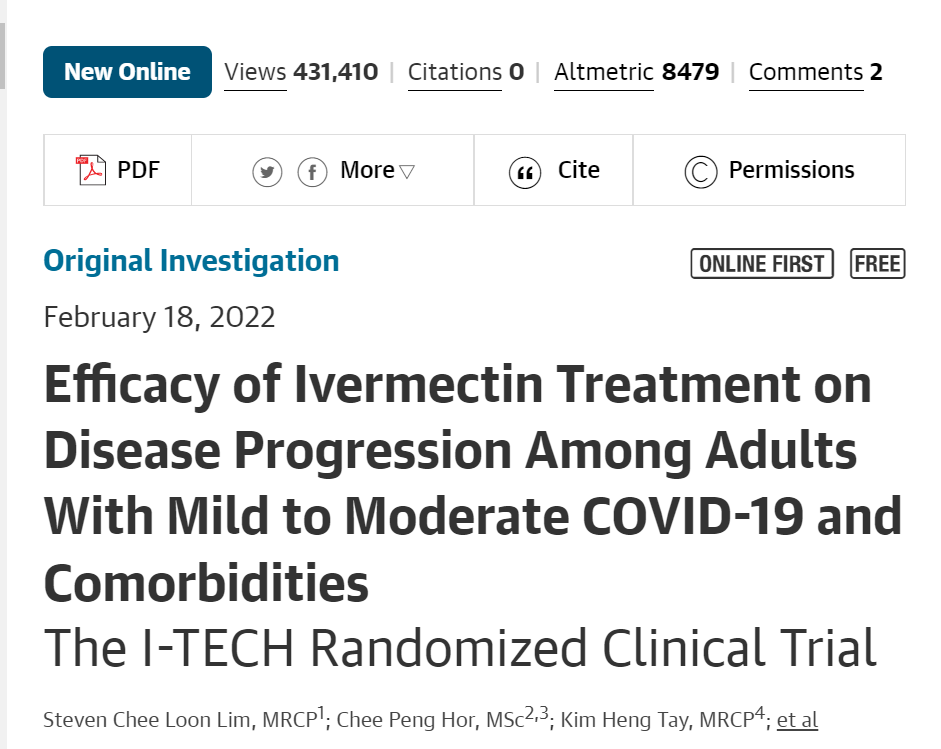The height and width of the screenshot is (749, 941).
Task: Click the PDF document icon
Action: (x=91, y=170)
